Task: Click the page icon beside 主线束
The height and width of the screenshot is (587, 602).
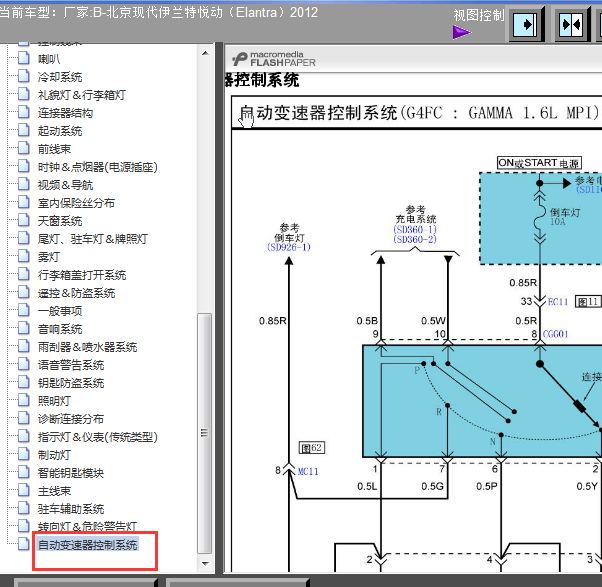Action: (24, 491)
